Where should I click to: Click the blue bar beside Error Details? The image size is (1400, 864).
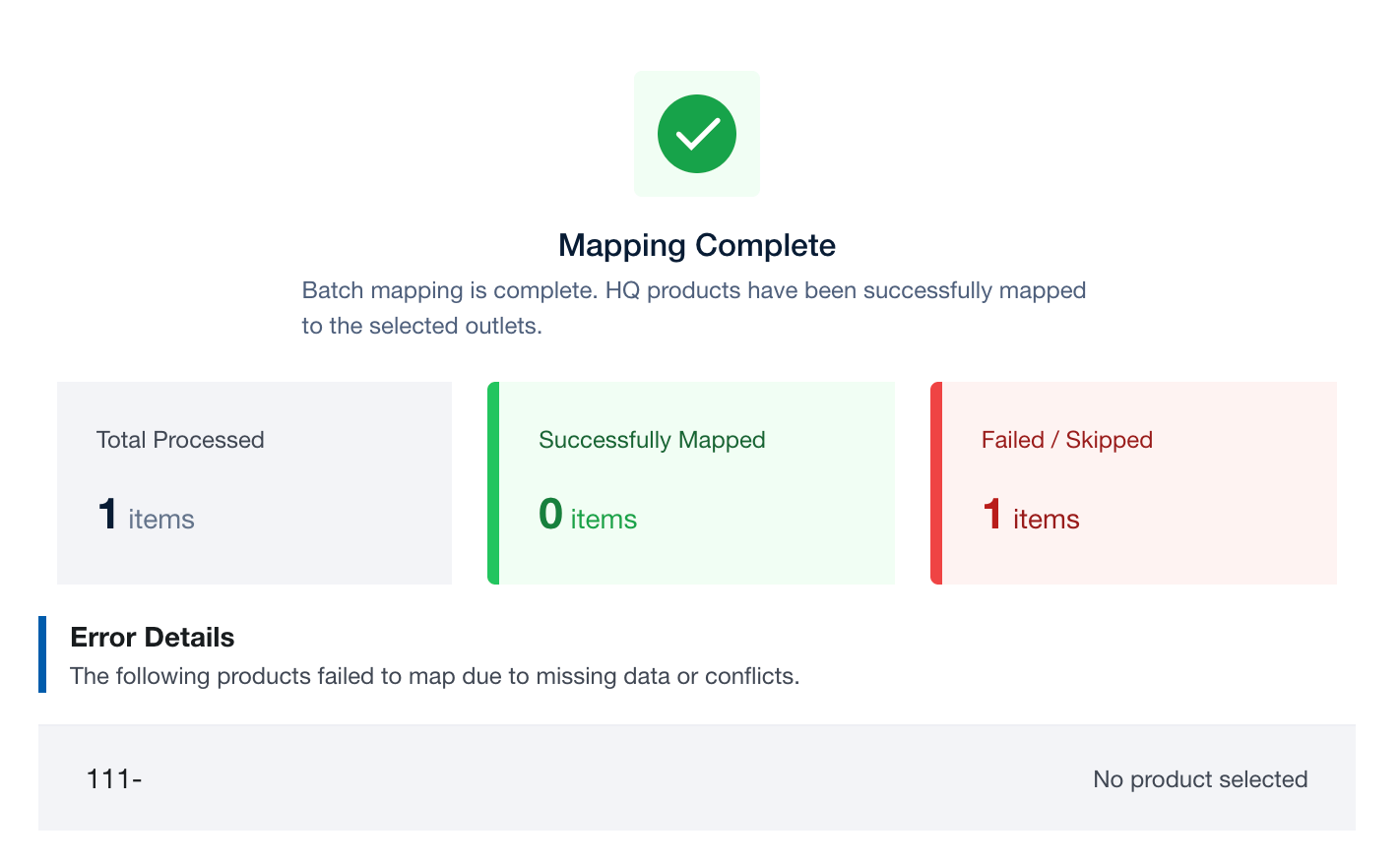coord(42,654)
